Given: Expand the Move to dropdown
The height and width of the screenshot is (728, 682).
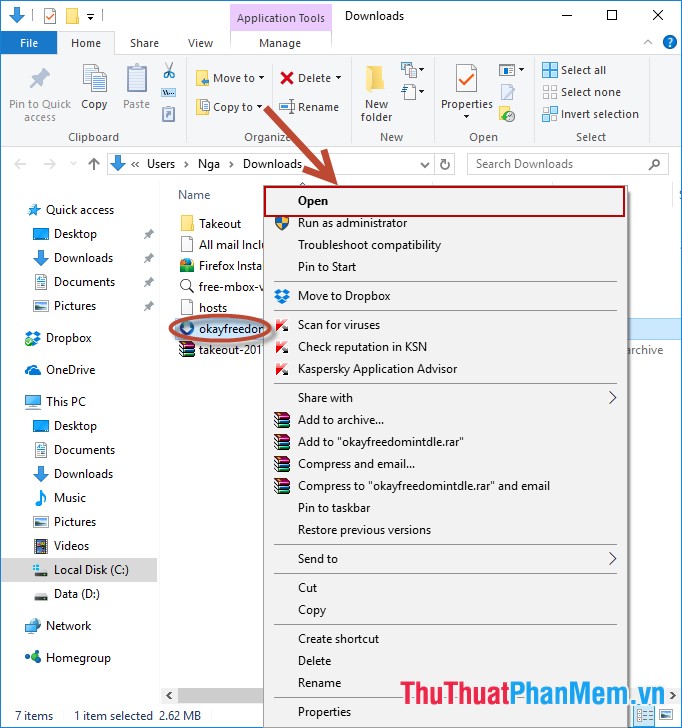Looking at the screenshot, I should tap(262, 78).
